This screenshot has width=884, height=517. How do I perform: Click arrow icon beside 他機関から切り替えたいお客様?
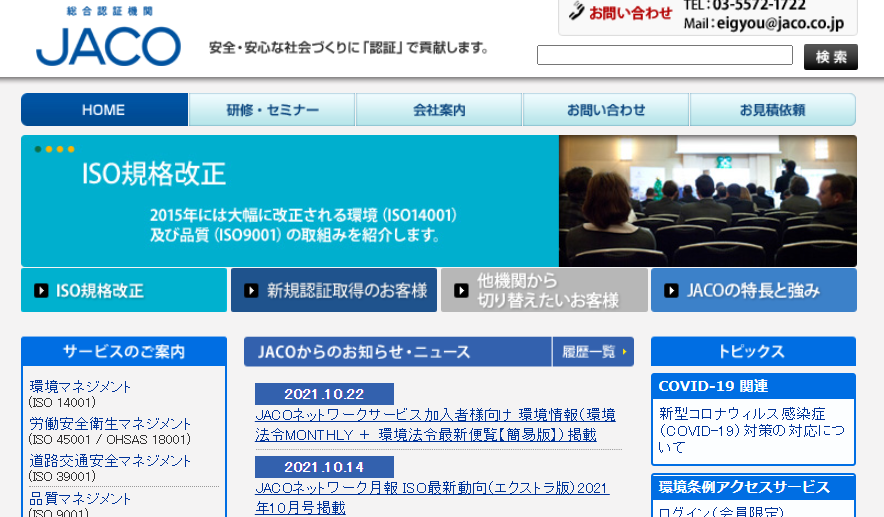(x=461, y=290)
